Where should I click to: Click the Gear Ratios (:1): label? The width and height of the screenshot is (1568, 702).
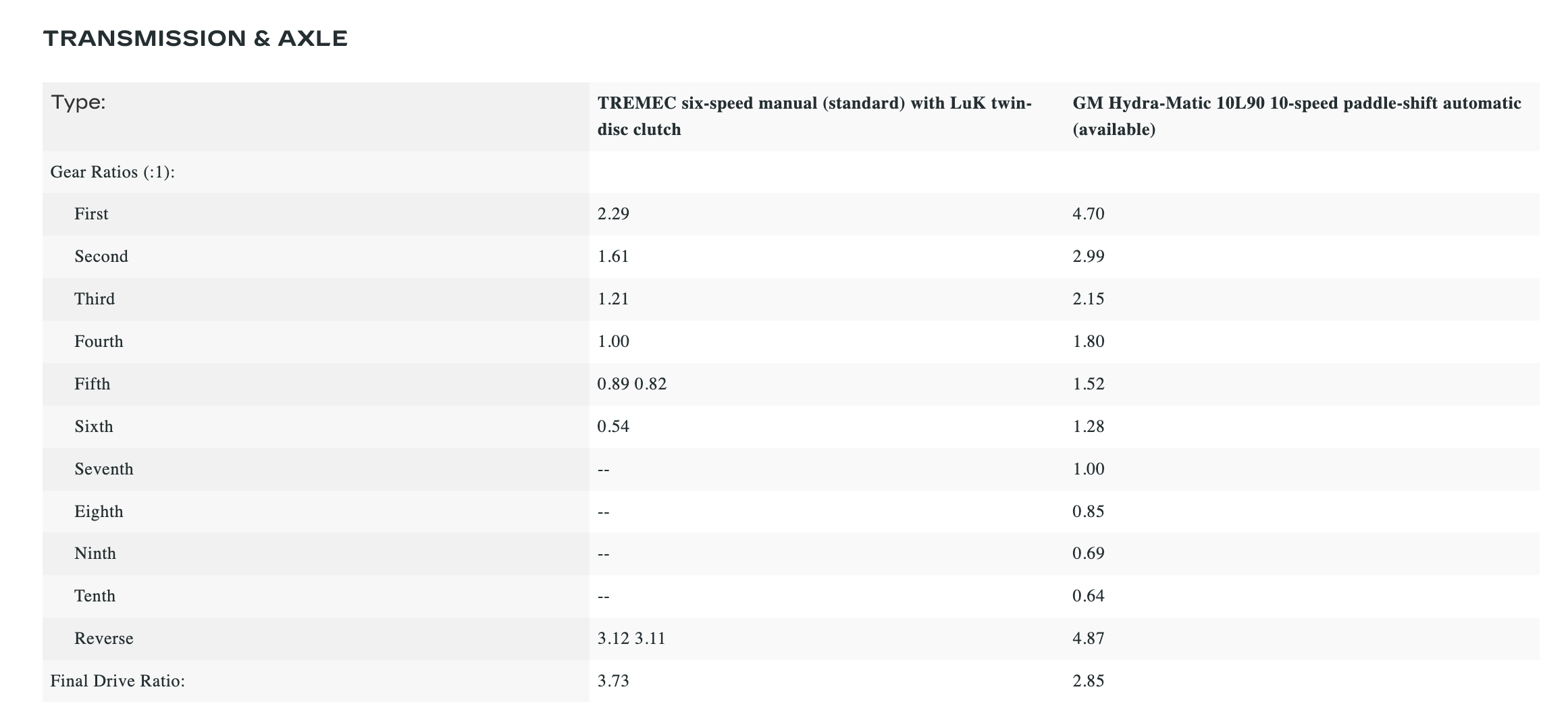(x=113, y=172)
